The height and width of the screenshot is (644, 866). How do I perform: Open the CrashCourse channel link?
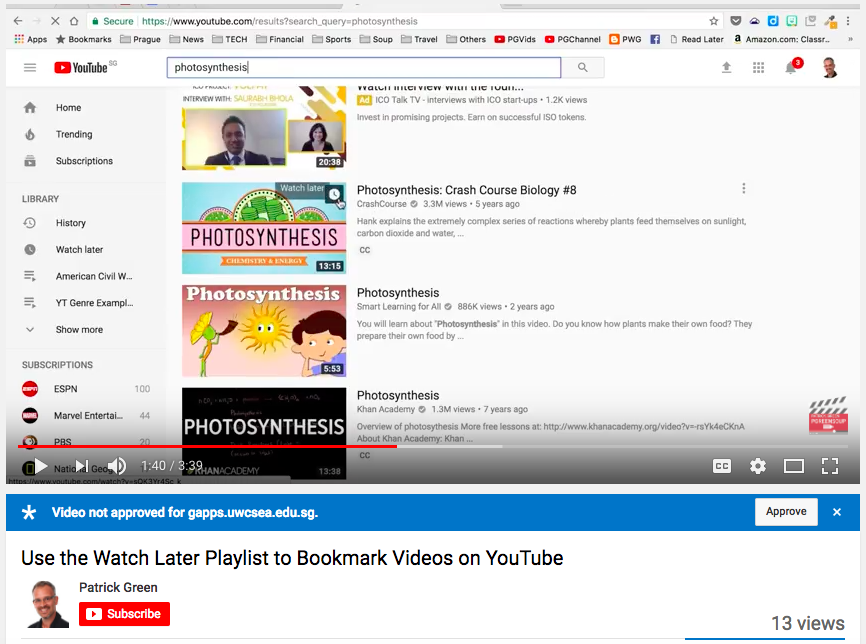(x=382, y=204)
